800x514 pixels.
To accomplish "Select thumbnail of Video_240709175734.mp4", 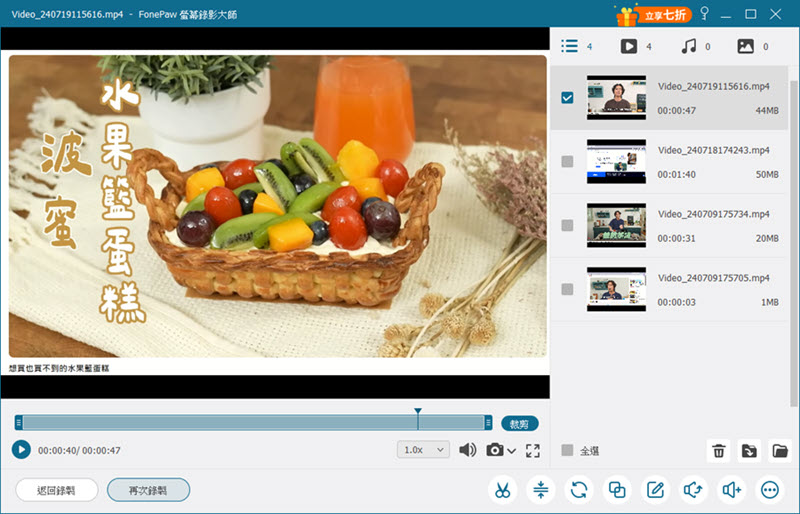I will point(616,225).
